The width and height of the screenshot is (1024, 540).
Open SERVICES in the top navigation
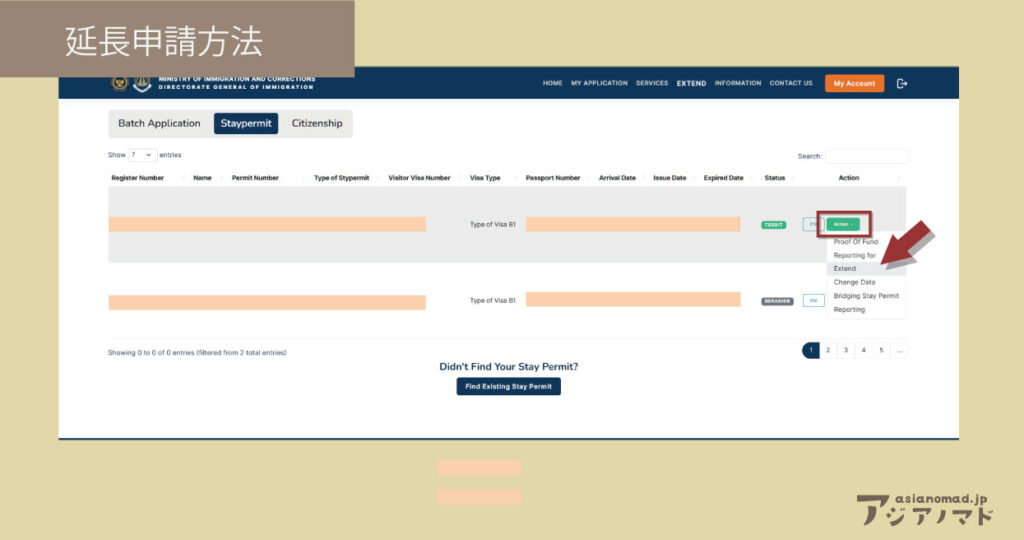652,84
